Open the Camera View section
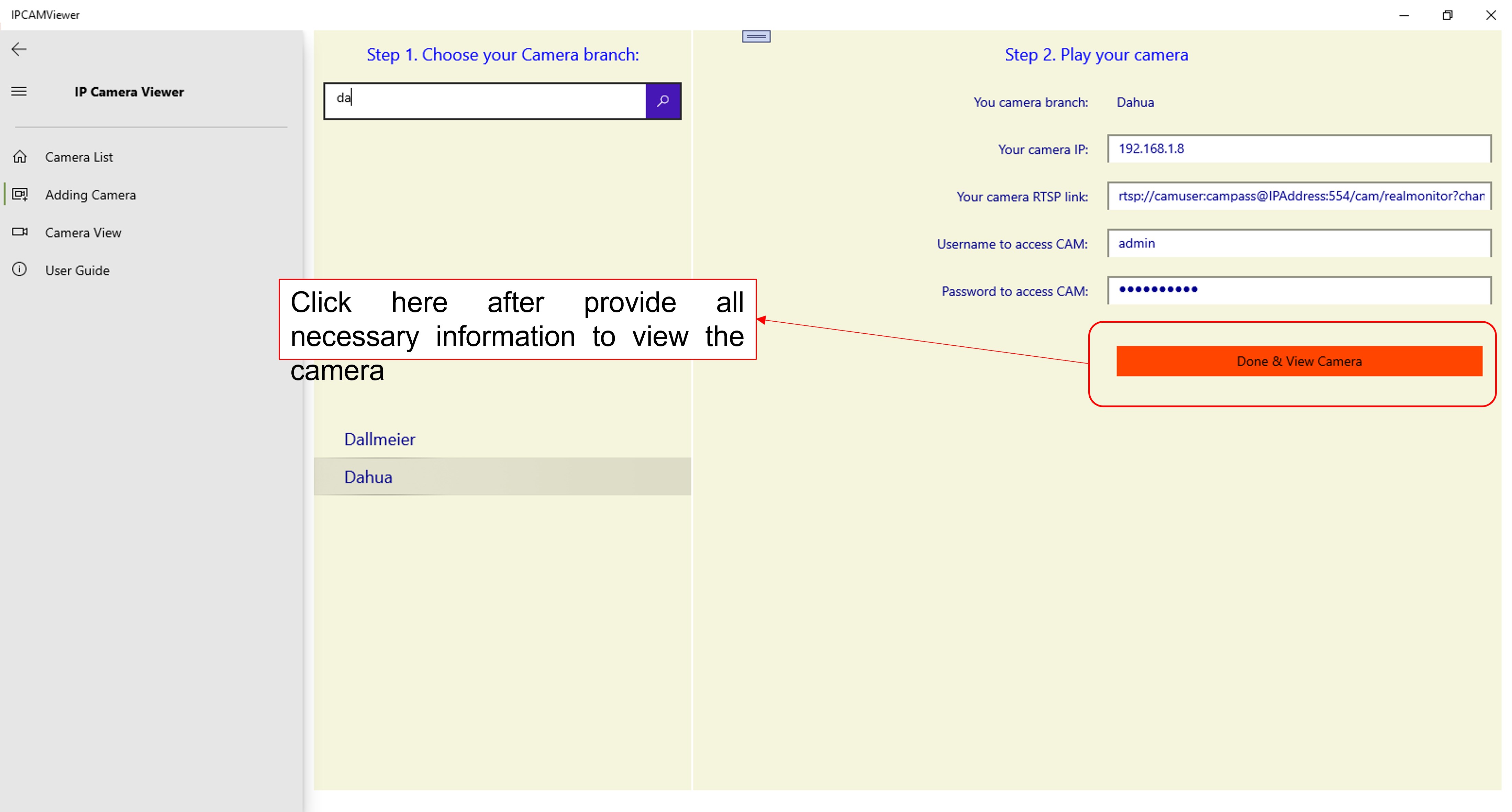This screenshot has width=1512, height=812. point(83,233)
